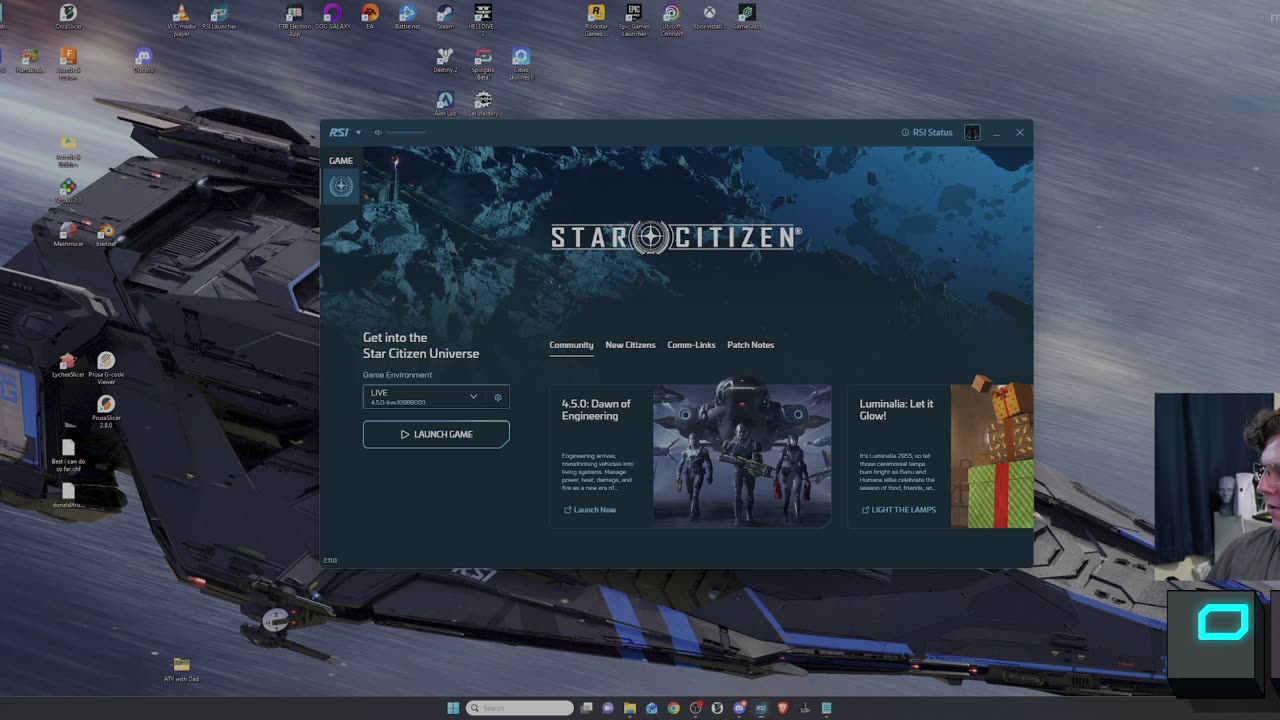Open the OrcaSlicer desktop shortcut
The width and height of the screenshot is (1280, 720).
click(68, 17)
